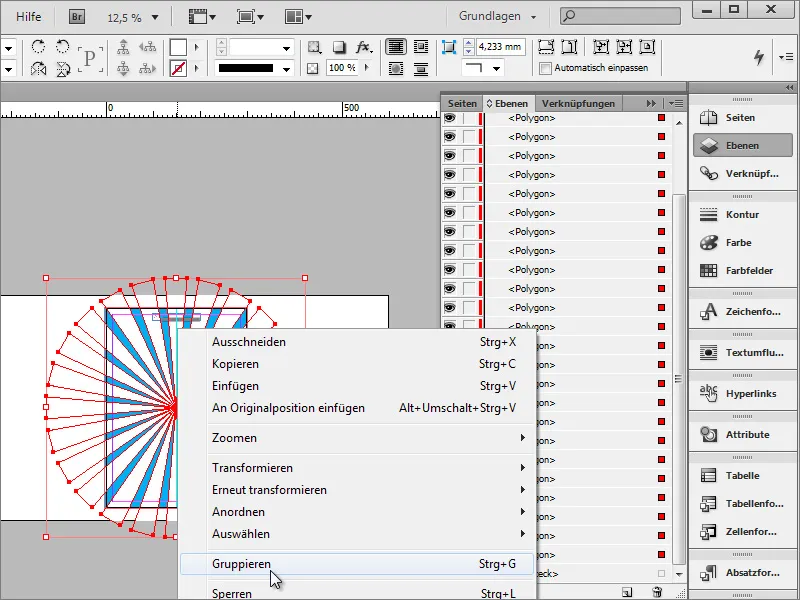Open the Tabelle panel
Viewport: 800px width, 600px height.
pyautogui.click(x=742, y=476)
